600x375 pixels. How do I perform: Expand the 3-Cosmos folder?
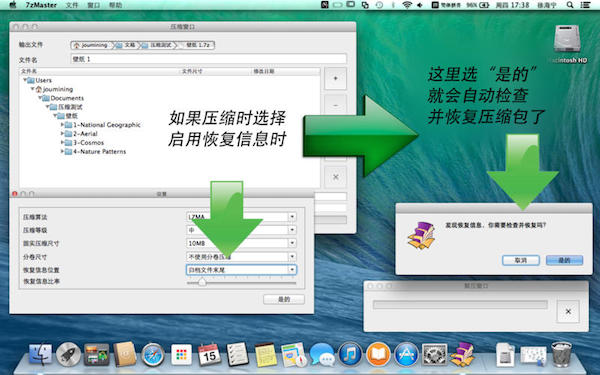[62, 142]
